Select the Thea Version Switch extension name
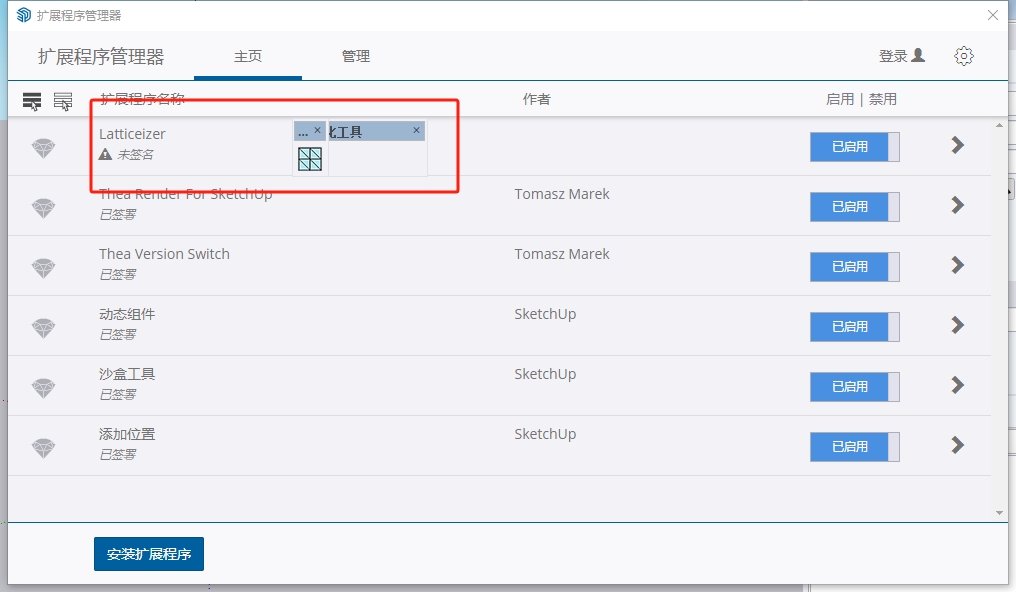The image size is (1016, 592). coord(164,254)
